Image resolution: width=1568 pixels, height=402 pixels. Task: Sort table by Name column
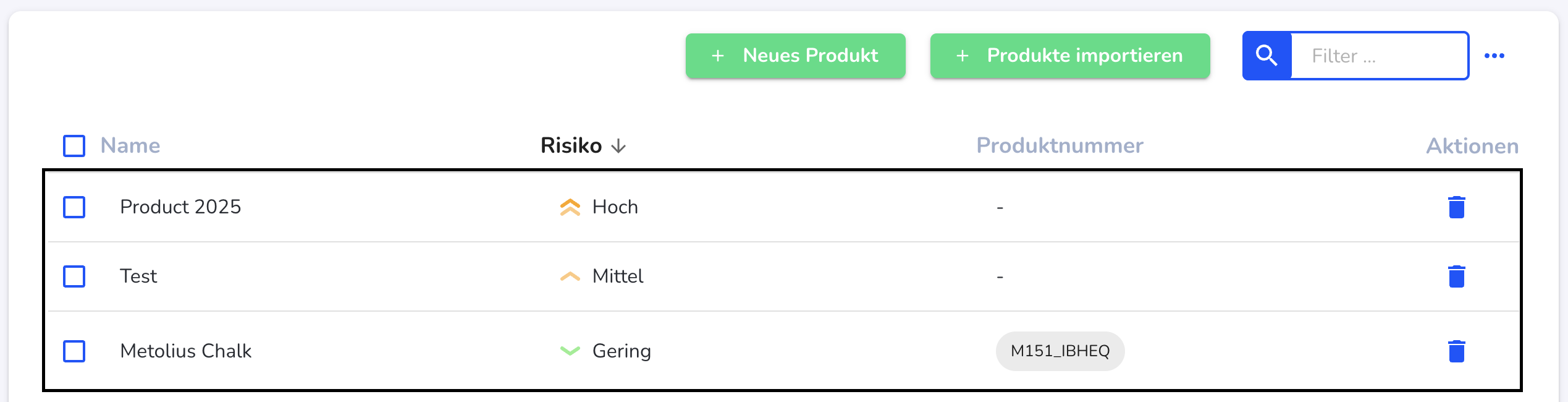click(x=130, y=146)
